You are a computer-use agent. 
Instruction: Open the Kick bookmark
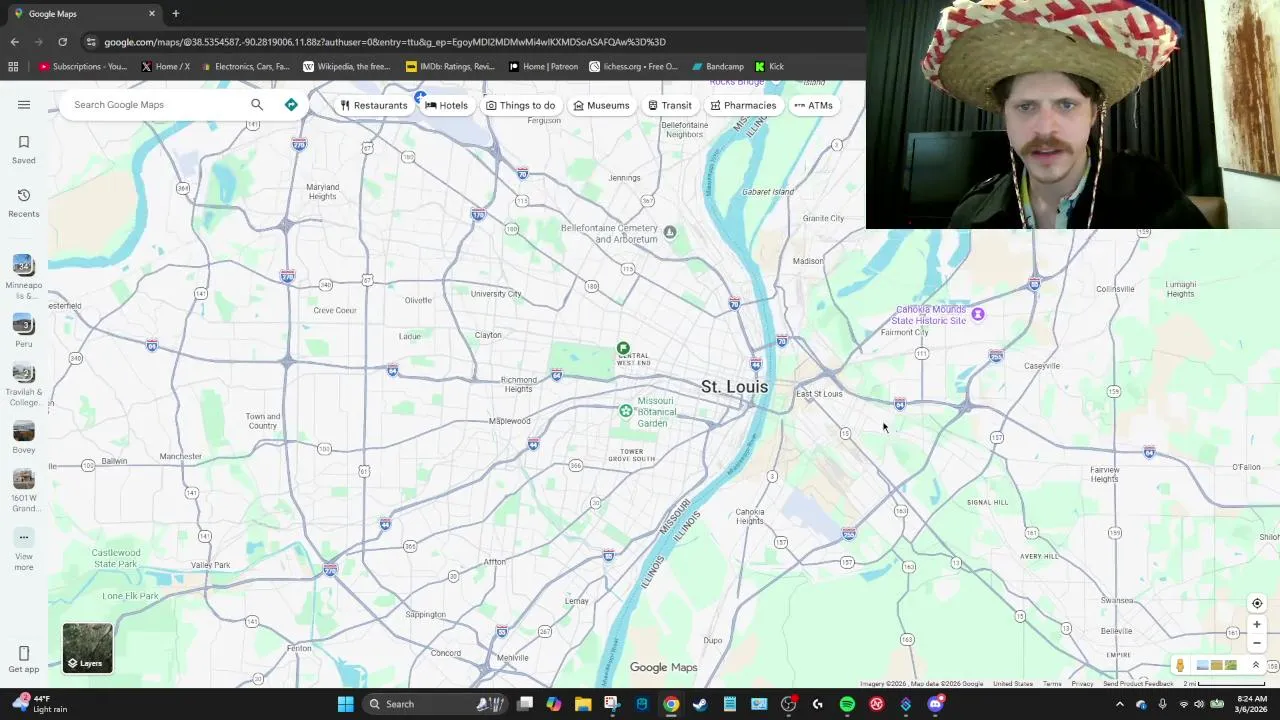click(x=769, y=67)
